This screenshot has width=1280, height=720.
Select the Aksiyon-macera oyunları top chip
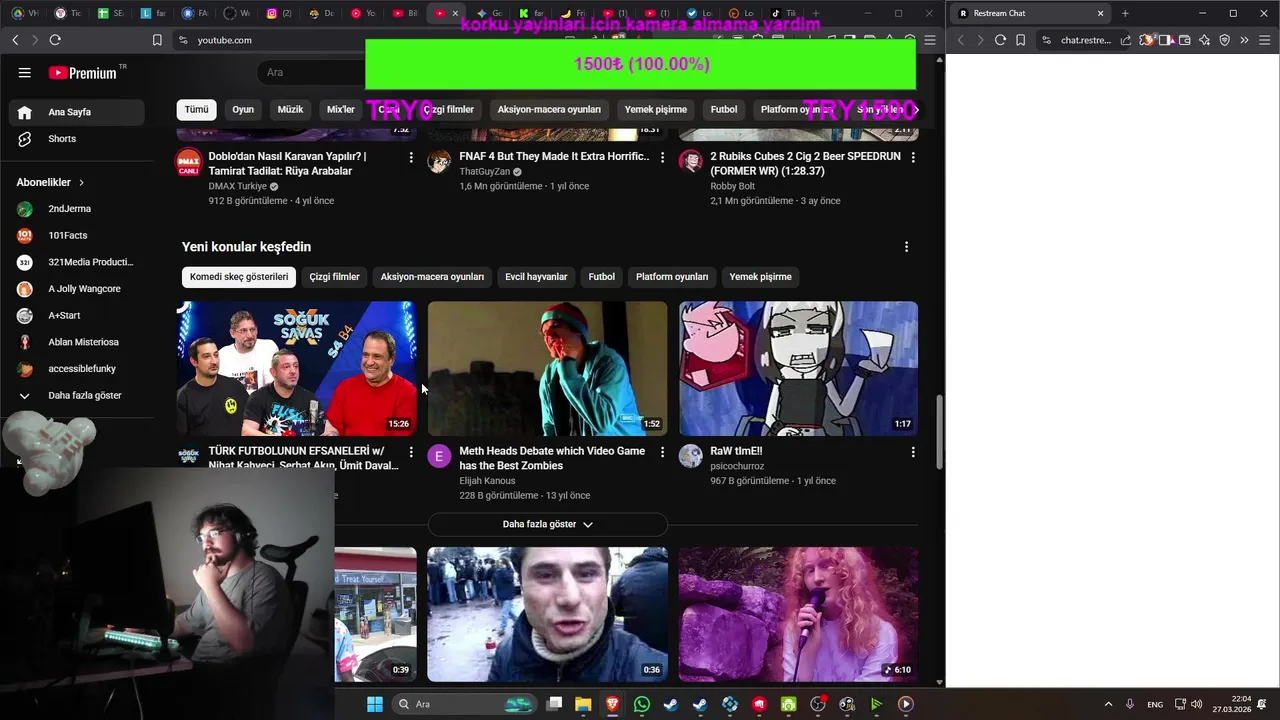[549, 109]
